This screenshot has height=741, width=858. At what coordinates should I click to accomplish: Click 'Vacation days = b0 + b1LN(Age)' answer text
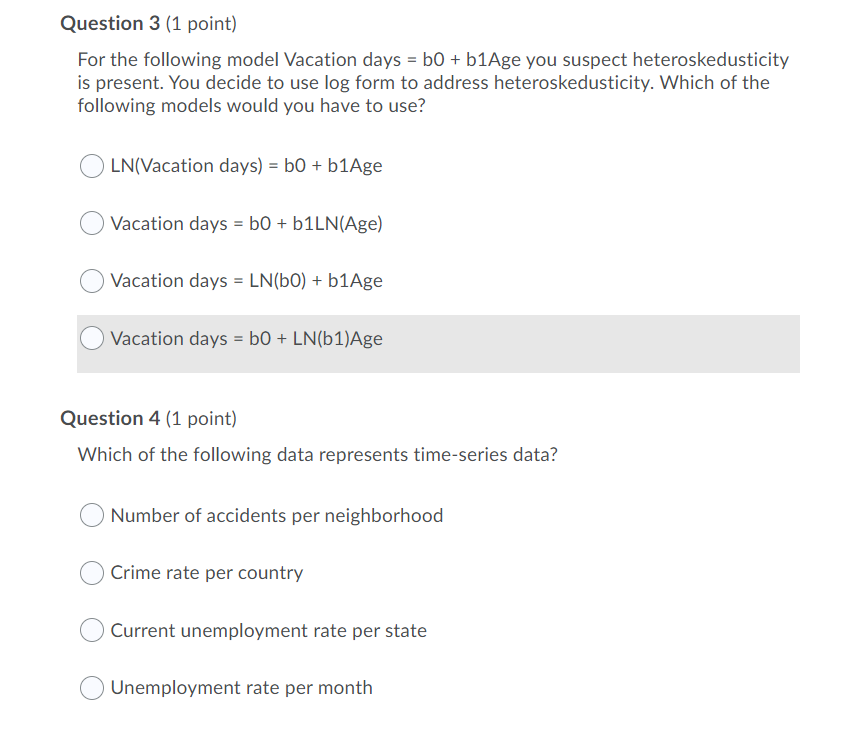coord(246,223)
